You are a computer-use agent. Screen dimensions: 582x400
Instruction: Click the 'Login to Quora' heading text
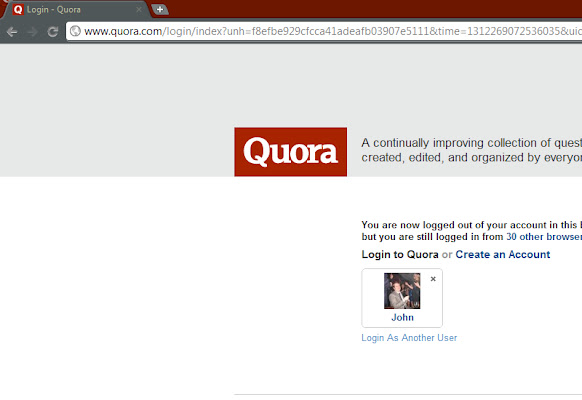pyautogui.click(x=400, y=255)
